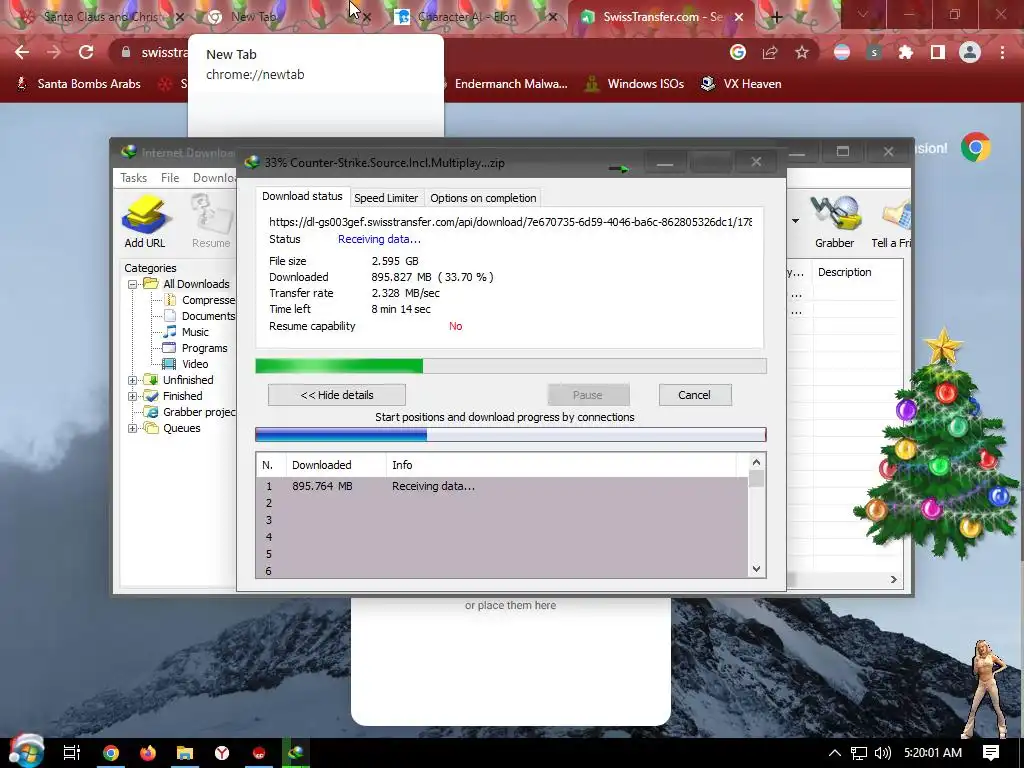Image resolution: width=1024 pixels, height=768 pixels.
Task: Expand the Queues category
Action: pos(133,428)
